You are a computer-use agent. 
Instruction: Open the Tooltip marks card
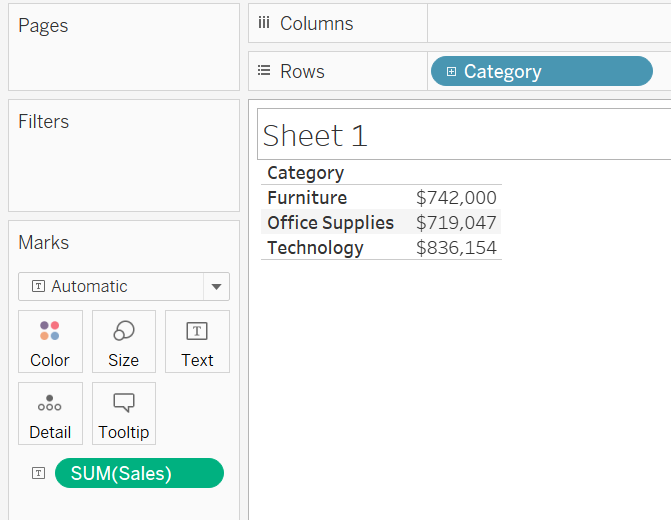pyautogui.click(x=124, y=413)
